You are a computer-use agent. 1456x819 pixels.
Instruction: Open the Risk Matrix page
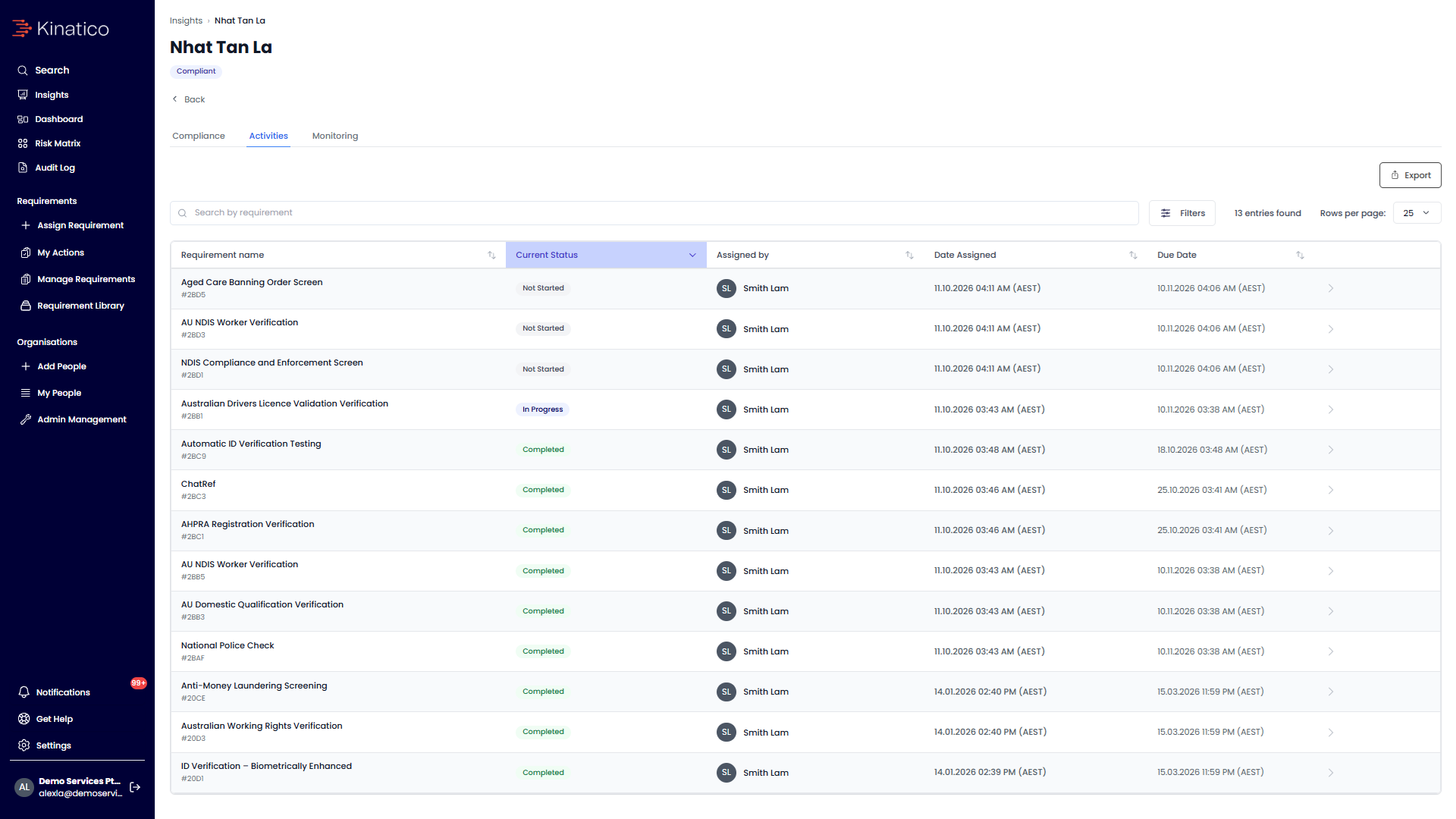(49, 143)
